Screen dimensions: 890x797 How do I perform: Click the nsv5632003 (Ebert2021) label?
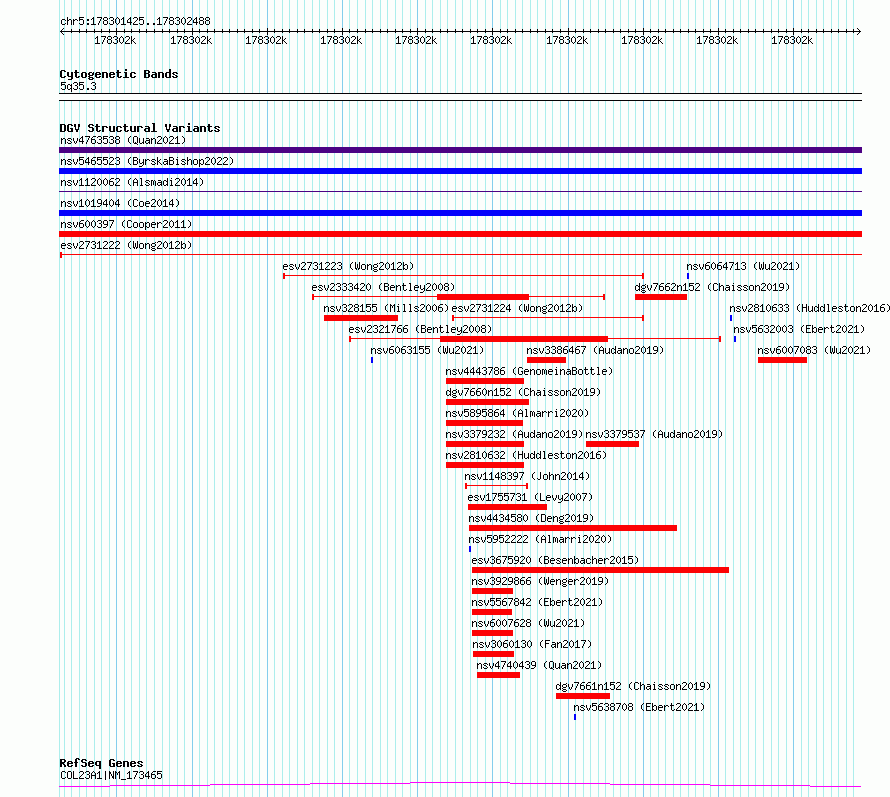point(799,329)
